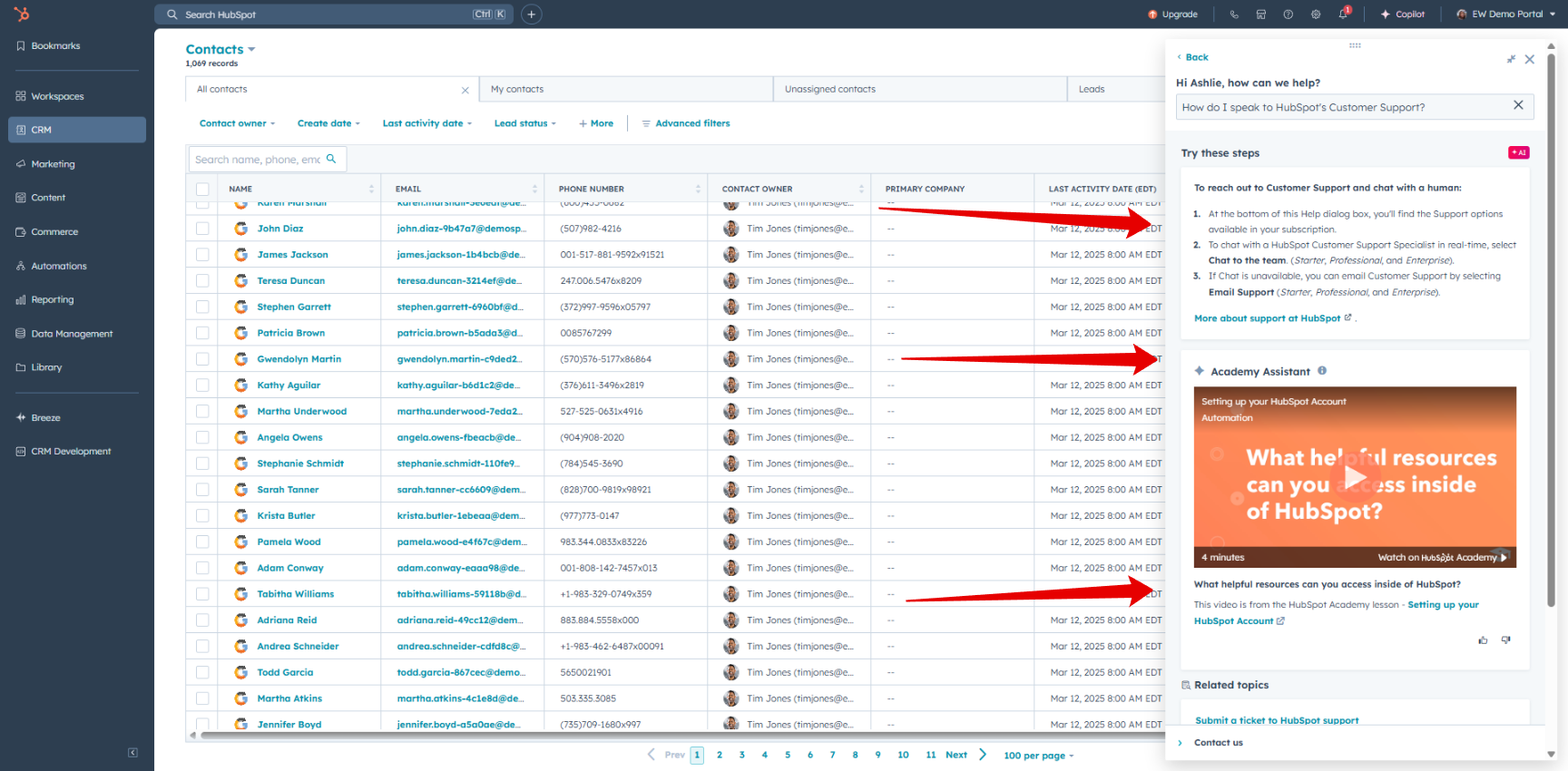Collapse the left sidebar navigation
The width and height of the screenshot is (1568, 771).
pos(132,753)
